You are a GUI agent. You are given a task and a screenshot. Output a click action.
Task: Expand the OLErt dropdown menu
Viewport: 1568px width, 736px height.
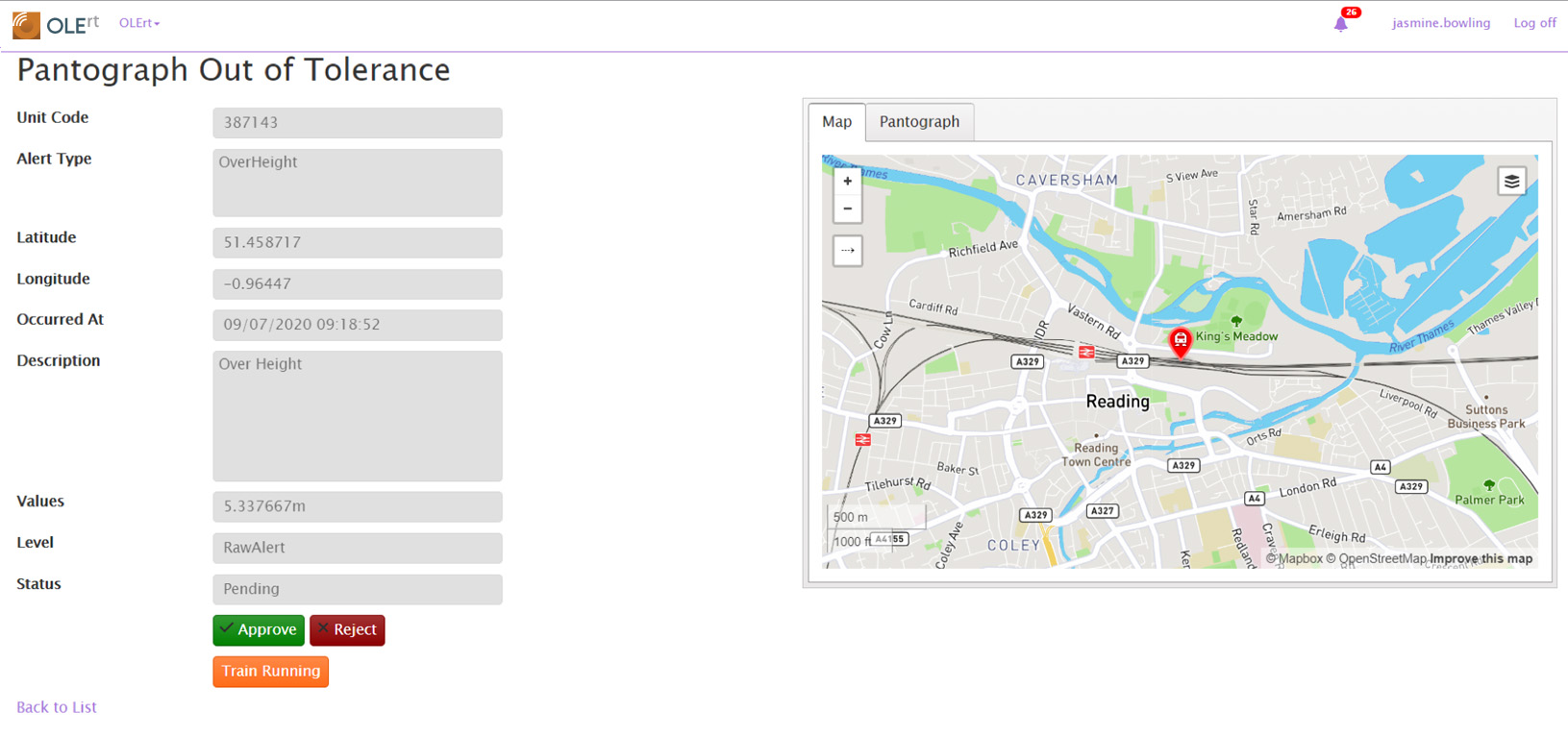pos(139,23)
